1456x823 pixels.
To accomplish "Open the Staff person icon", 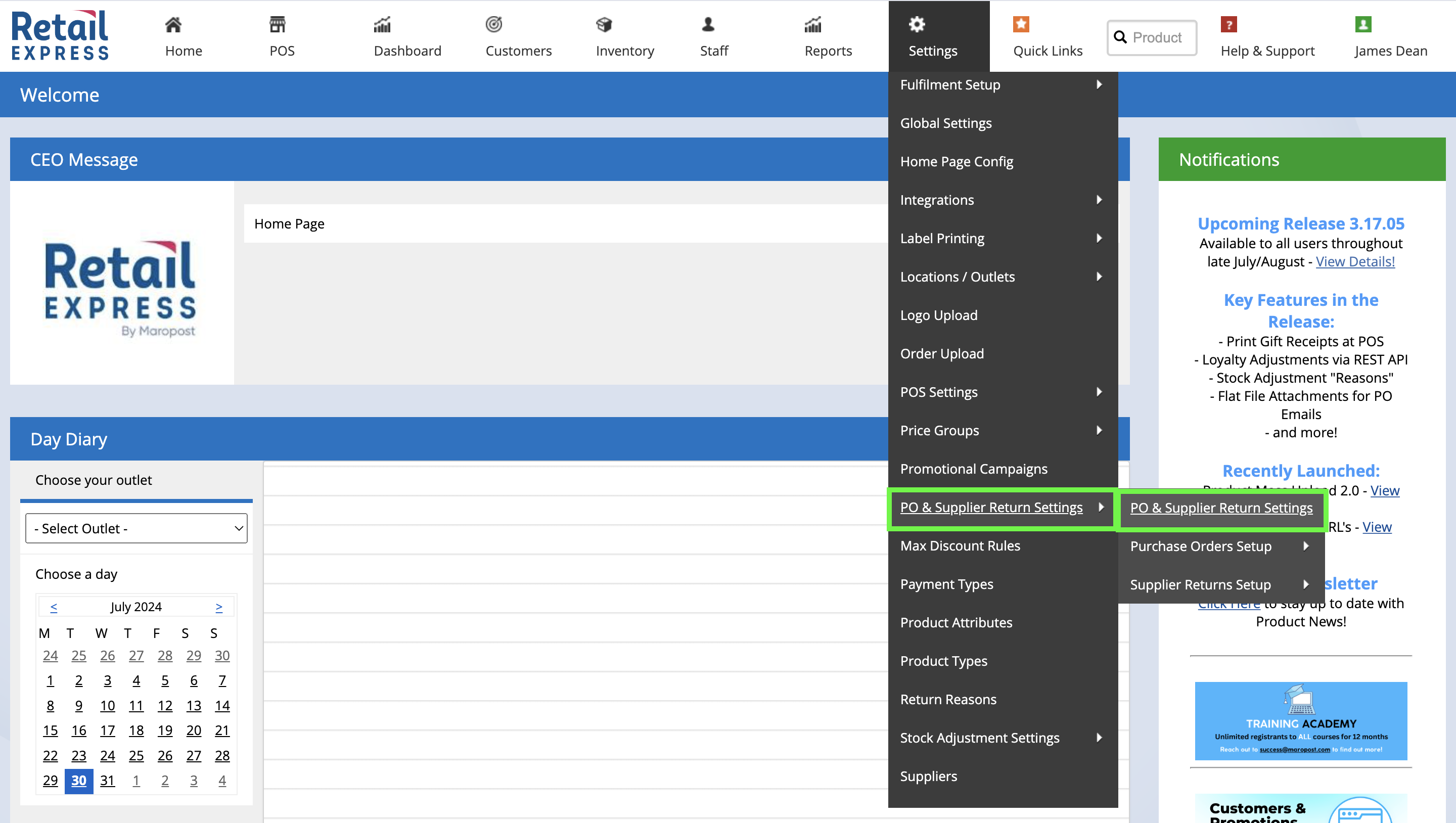I will pos(708,24).
